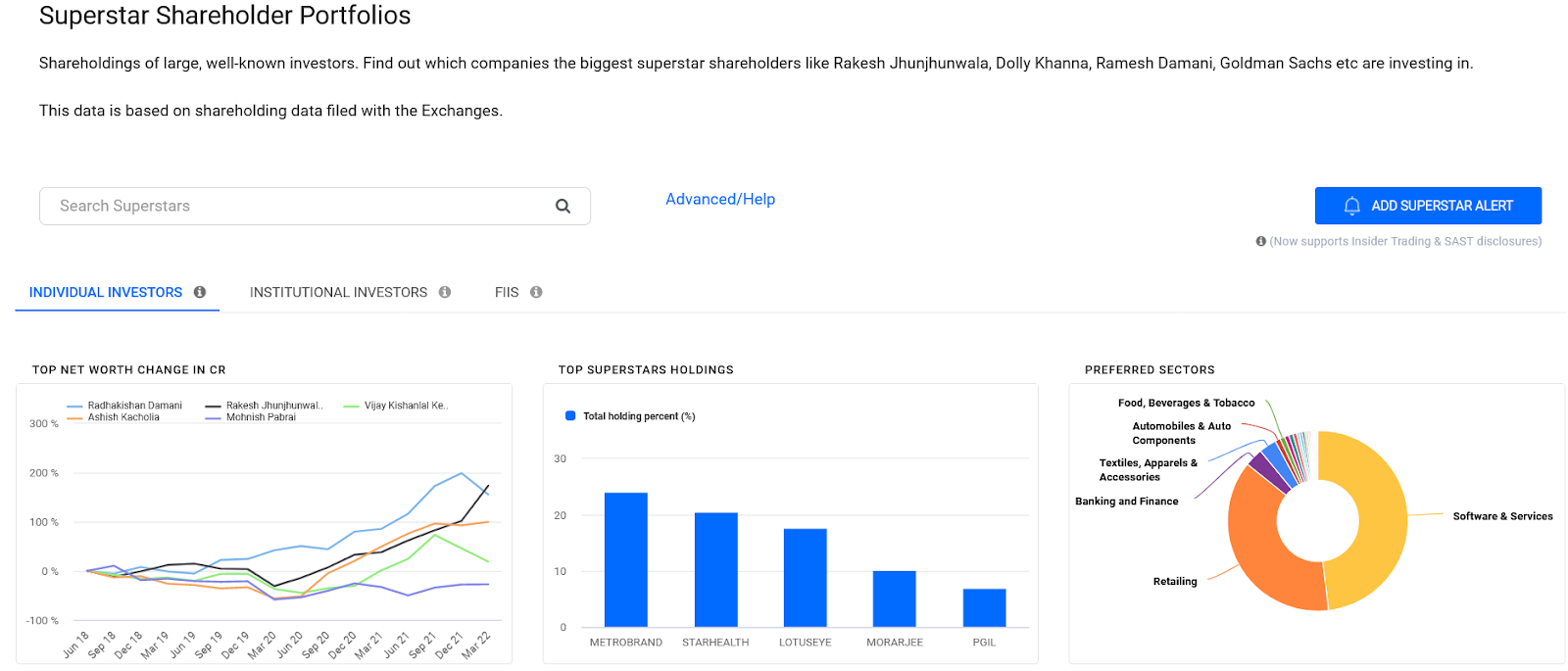Click 'Textiles, Apparels & Accessories' label
Image resolution: width=1568 pixels, height=671 pixels.
1148,470
